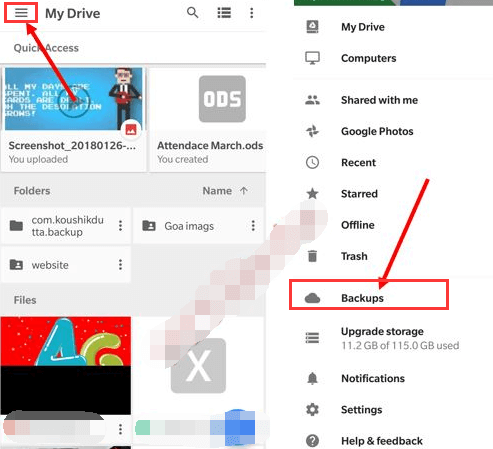Click the website shared folder icon
This screenshot has height=449, width=493.
click(x=16, y=265)
